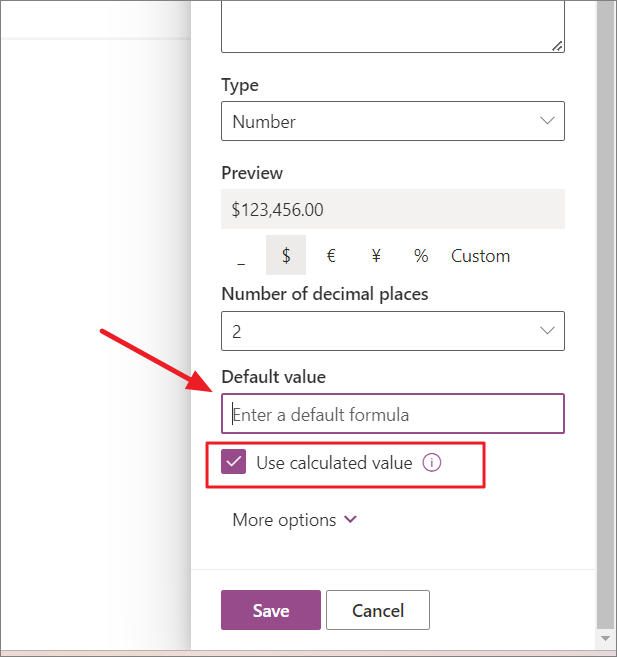617x657 pixels.
Task: Click the resize grip on the description box
Action: click(x=557, y=45)
